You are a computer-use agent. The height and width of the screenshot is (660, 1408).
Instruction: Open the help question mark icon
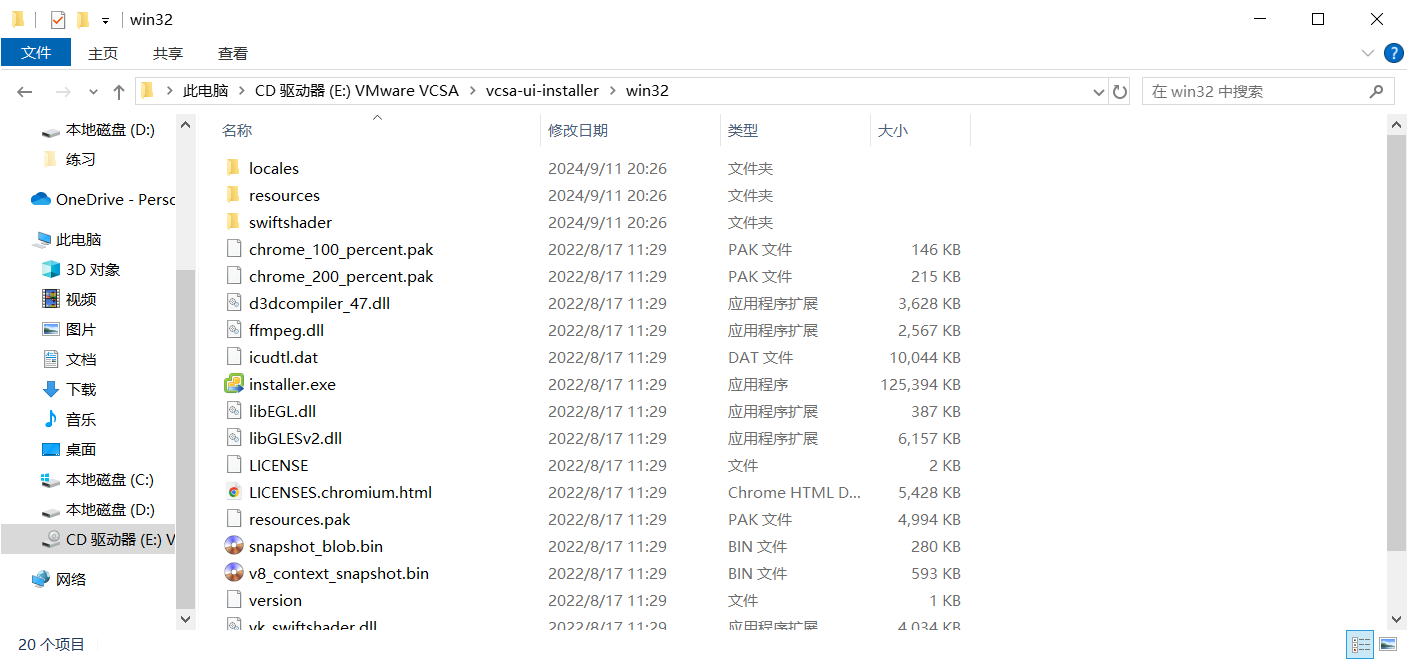[x=1393, y=53]
